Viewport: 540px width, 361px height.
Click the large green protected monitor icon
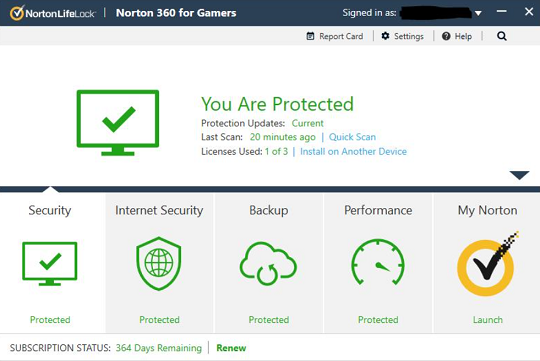(x=118, y=123)
